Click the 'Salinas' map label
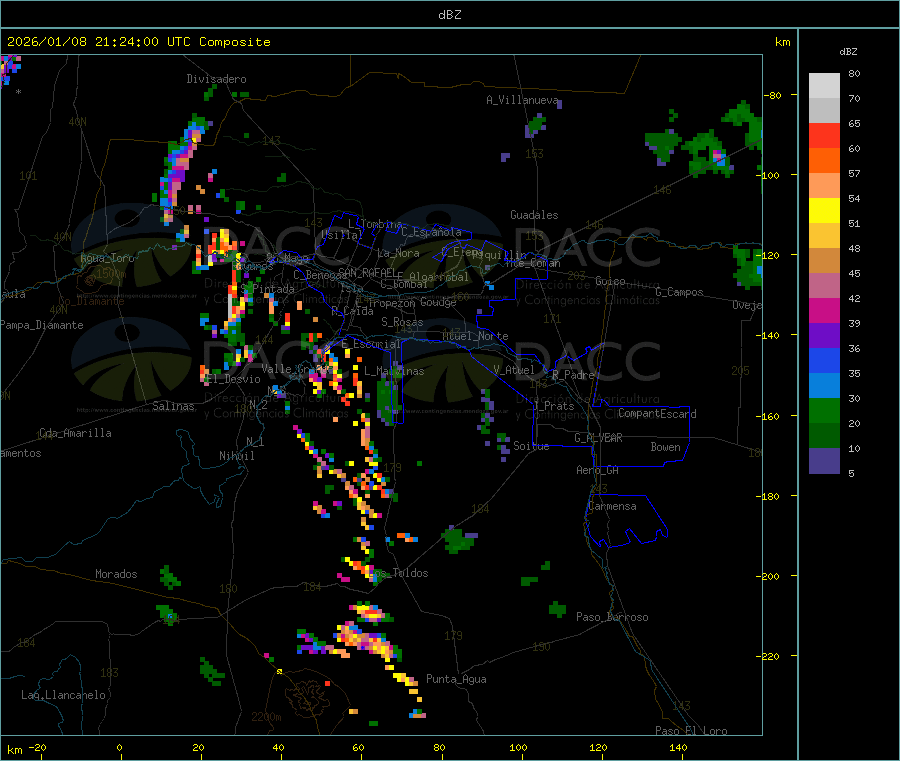The image size is (900, 761). [x=173, y=406]
